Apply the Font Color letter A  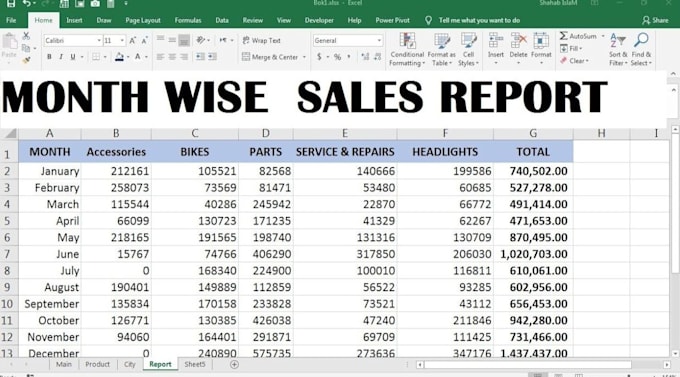click(137, 57)
